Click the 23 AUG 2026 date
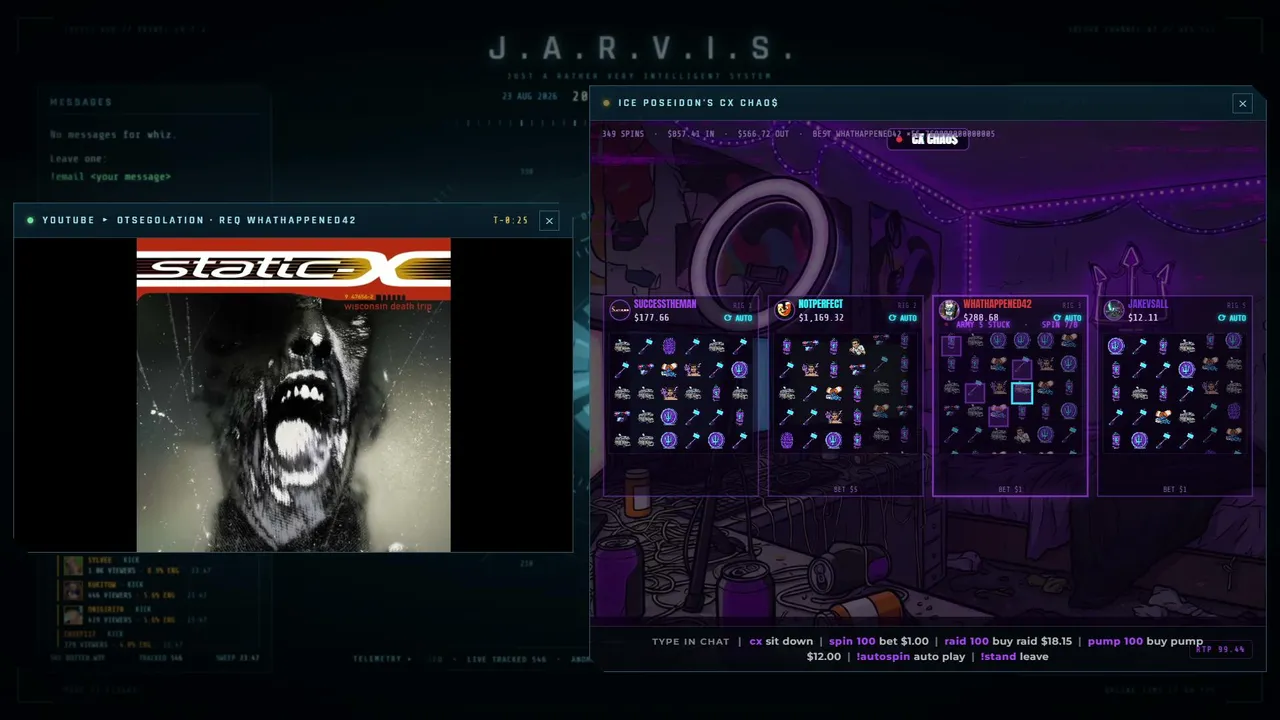The width and height of the screenshot is (1280, 720). pyautogui.click(x=529, y=97)
